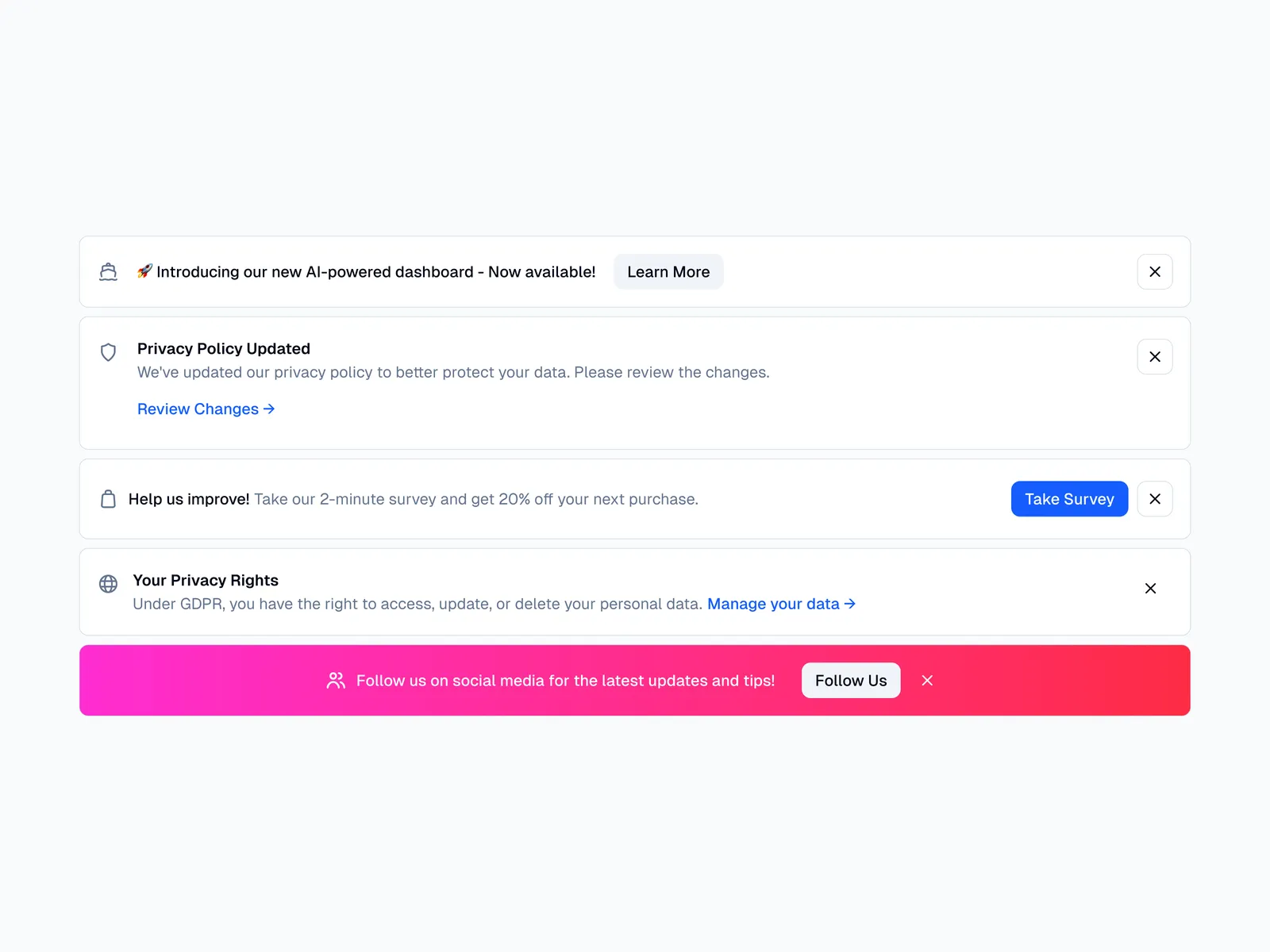Follow the Manage your data link
Screen dimensions: 1270x952
click(781, 605)
